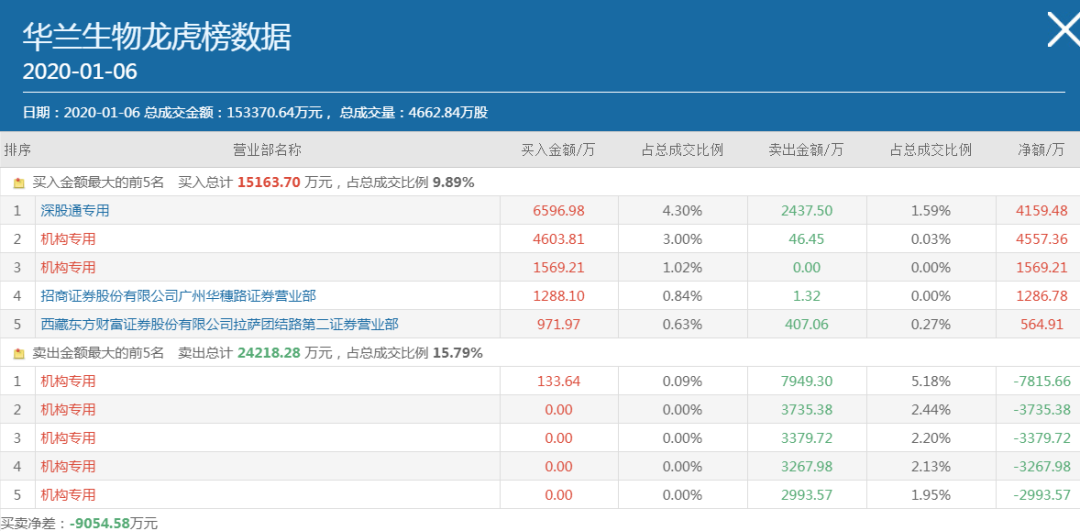Select 机构专用 with net amount 4557.36
This screenshot has height=531, width=1080.
coord(68,240)
